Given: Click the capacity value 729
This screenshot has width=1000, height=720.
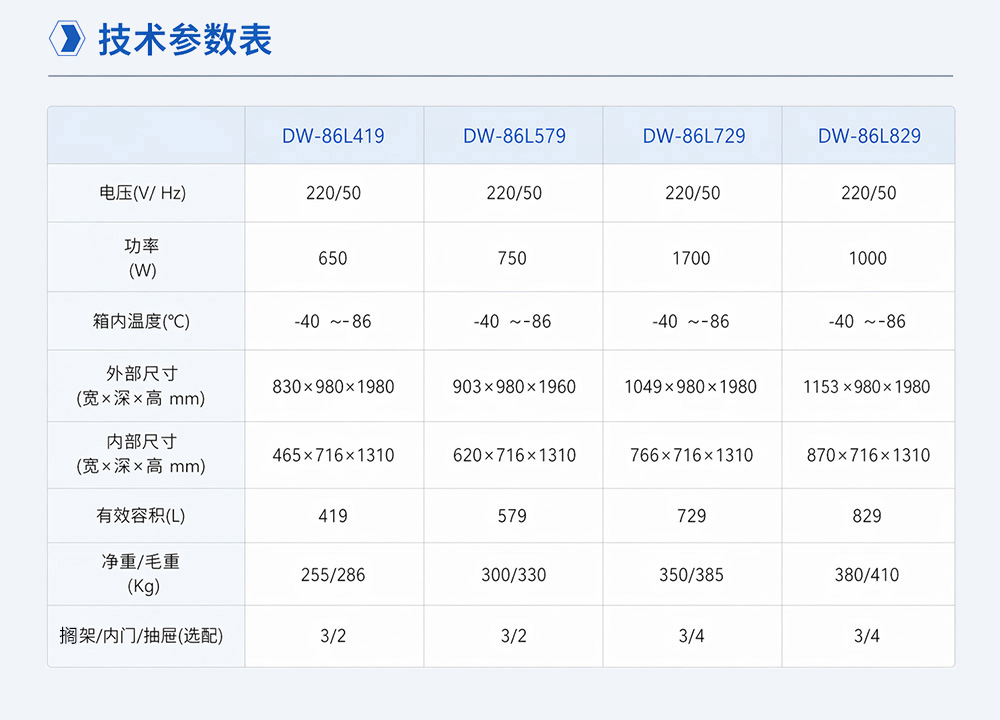Looking at the screenshot, I should (691, 516).
